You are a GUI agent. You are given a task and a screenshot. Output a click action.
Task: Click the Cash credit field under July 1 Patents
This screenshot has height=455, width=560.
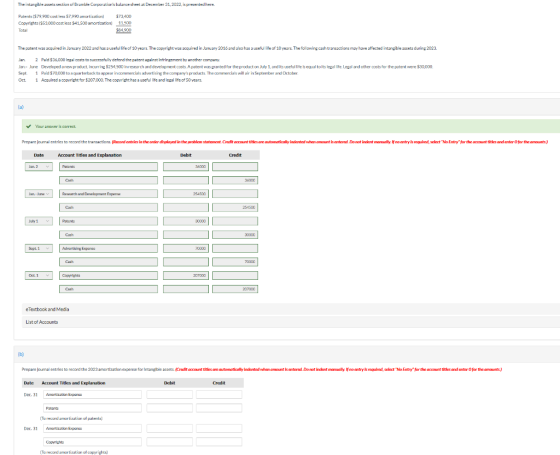coord(235,235)
